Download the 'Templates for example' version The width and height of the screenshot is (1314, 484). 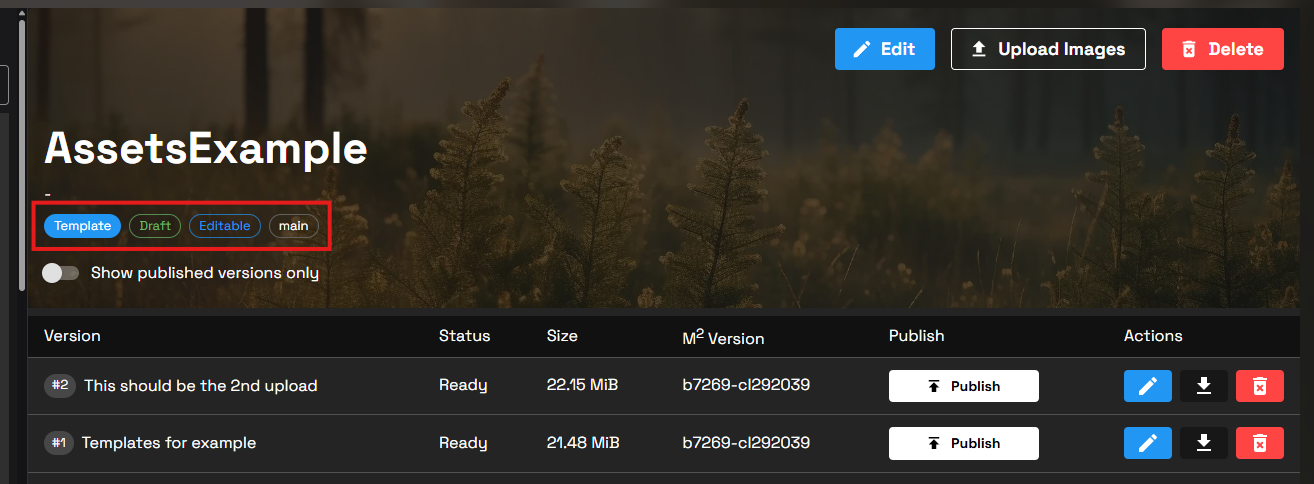point(1204,443)
